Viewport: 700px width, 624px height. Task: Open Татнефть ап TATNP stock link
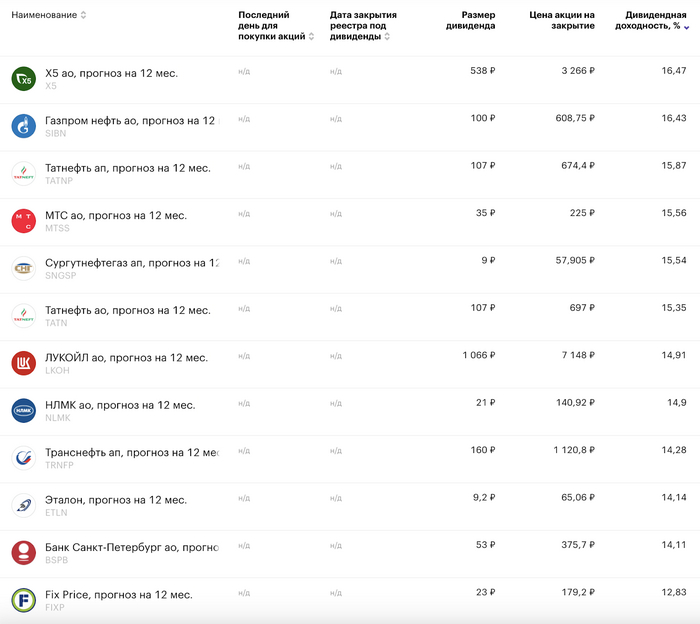point(127,168)
